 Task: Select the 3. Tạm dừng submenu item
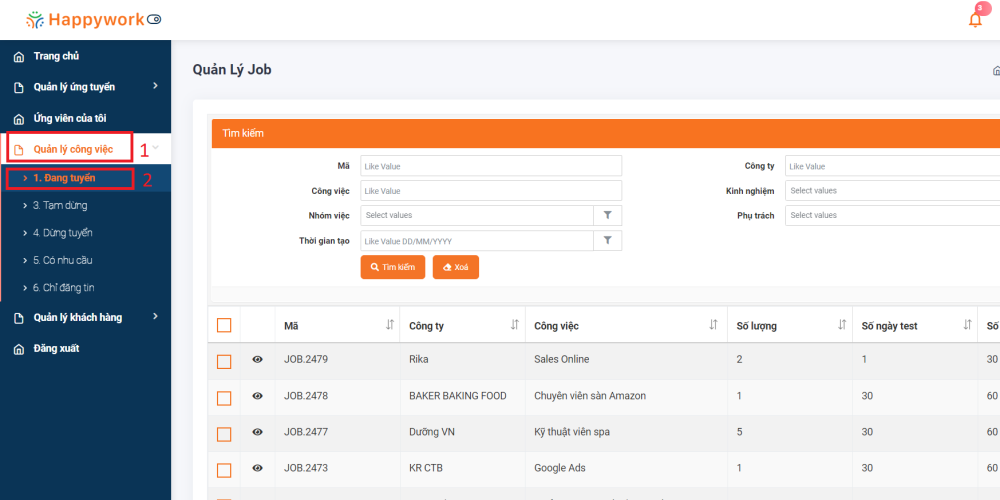coord(60,205)
